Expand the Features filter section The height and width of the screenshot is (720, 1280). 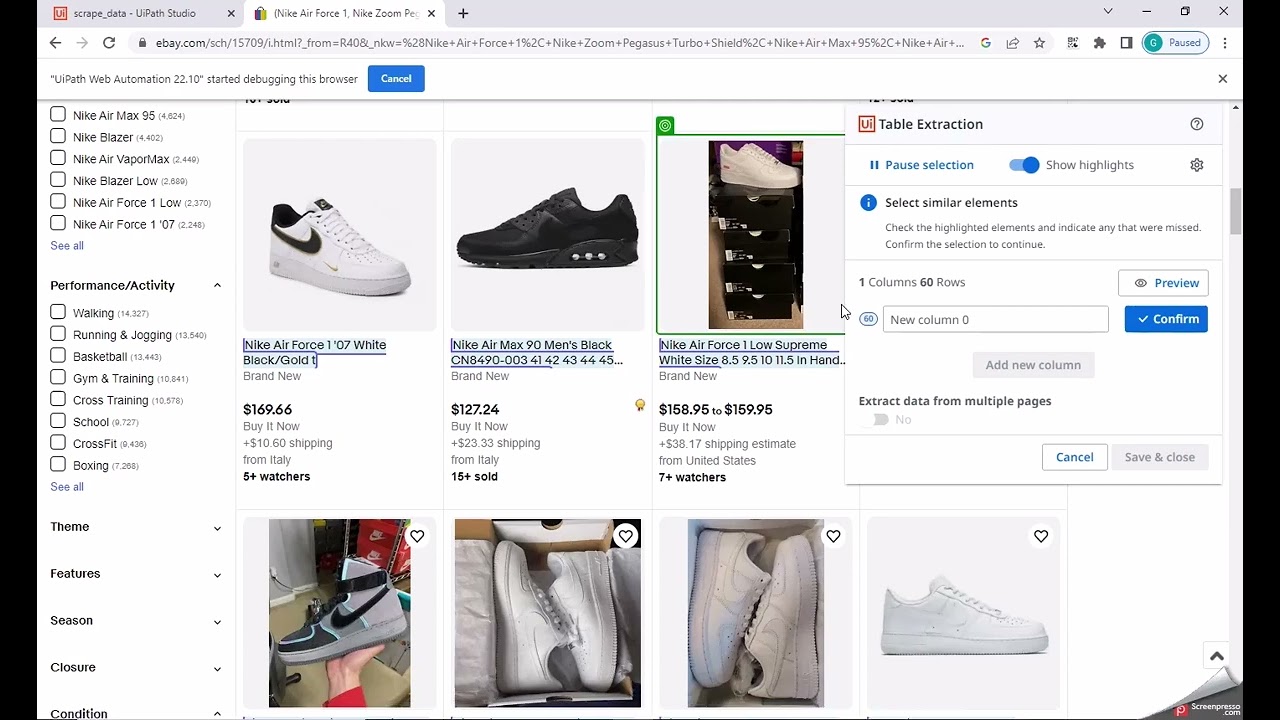point(217,575)
